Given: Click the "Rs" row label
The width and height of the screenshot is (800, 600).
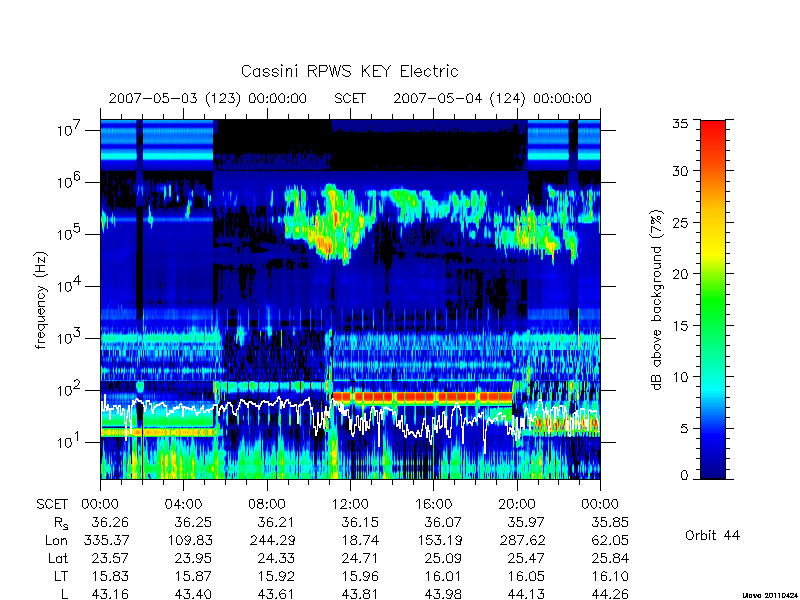Looking at the screenshot, I should [60, 523].
